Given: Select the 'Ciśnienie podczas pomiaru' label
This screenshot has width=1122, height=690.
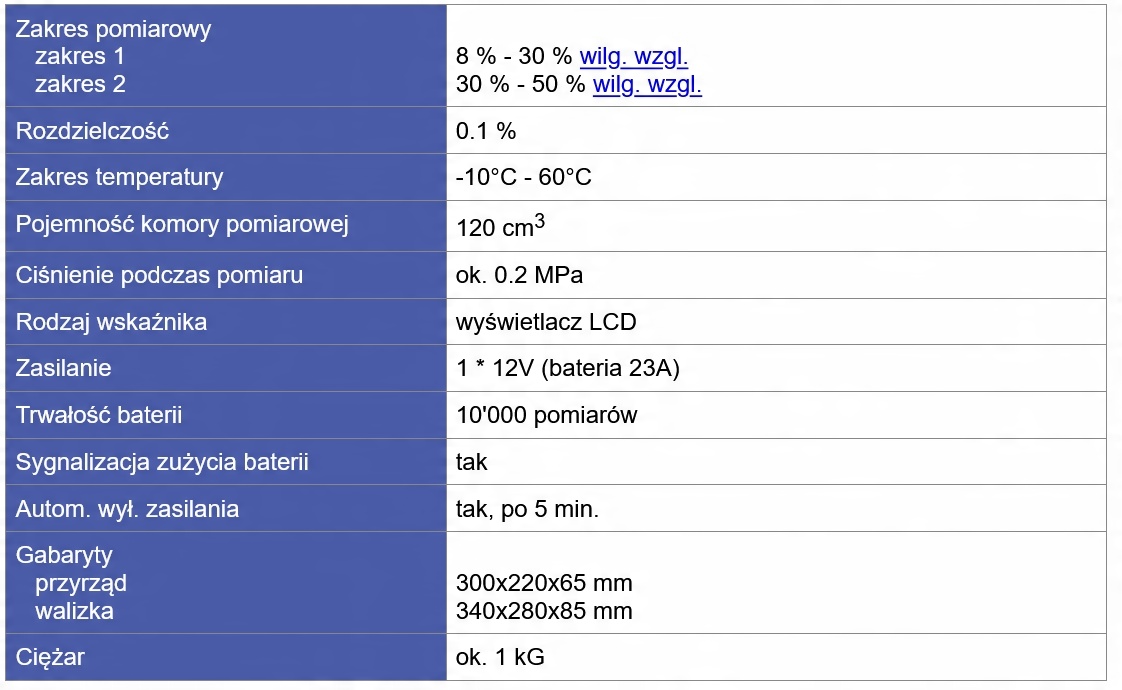Looking at the screenshot, I should pos(159,274).
